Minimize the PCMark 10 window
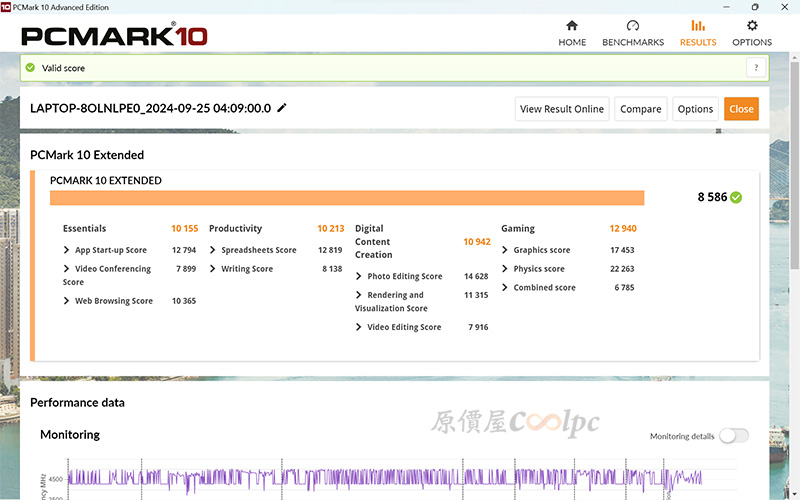Viewport: 800px width, 500px height. 727,7
